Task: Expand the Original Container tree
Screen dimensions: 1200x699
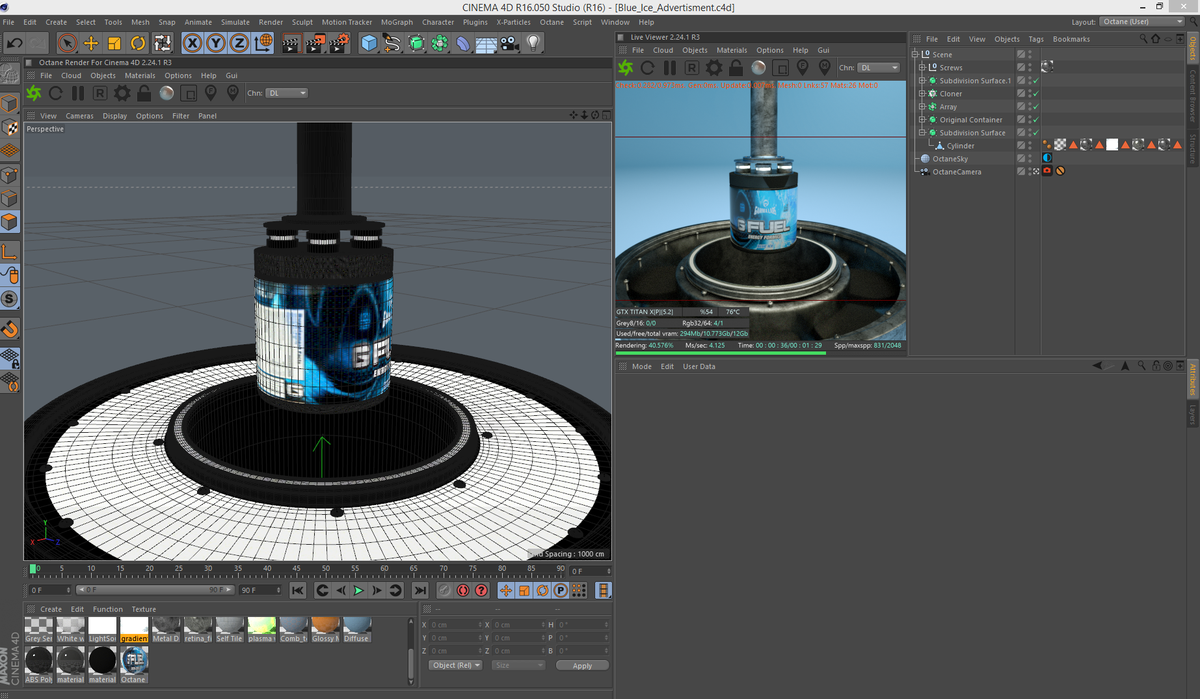Action: (921, 120)
